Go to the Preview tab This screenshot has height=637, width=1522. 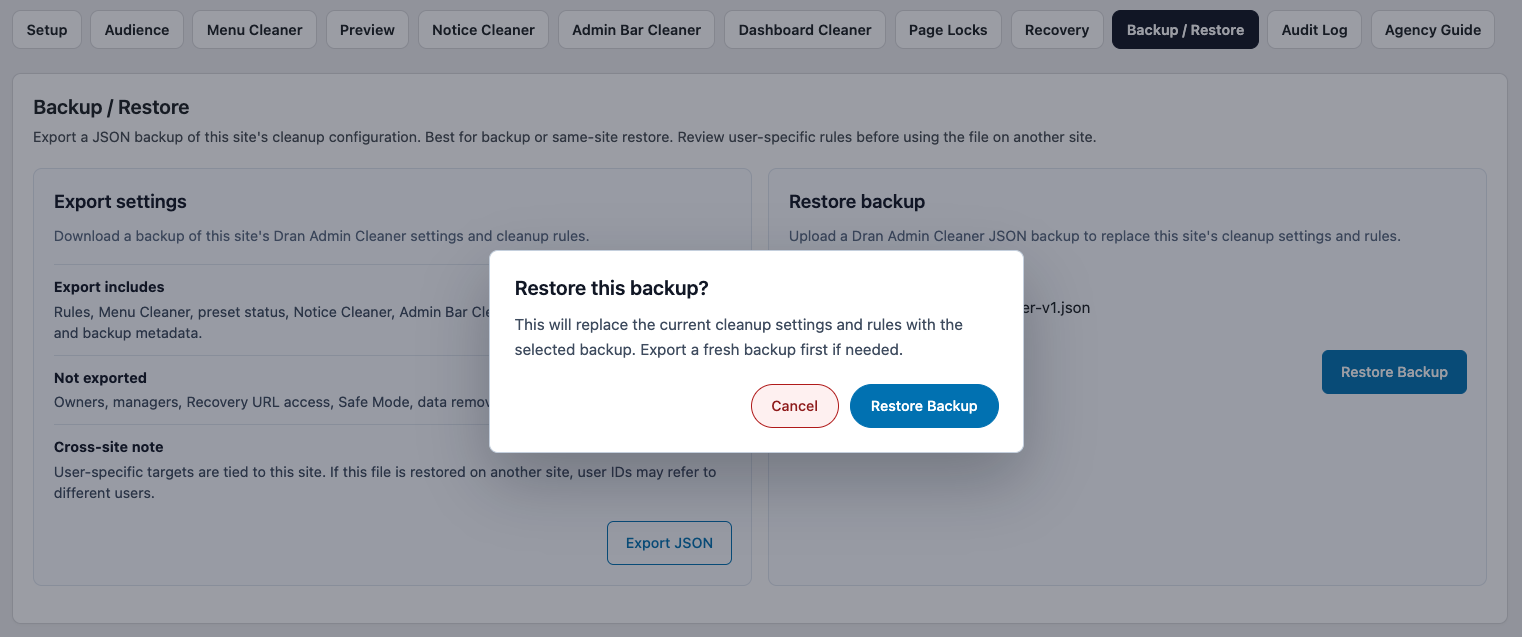367,30
